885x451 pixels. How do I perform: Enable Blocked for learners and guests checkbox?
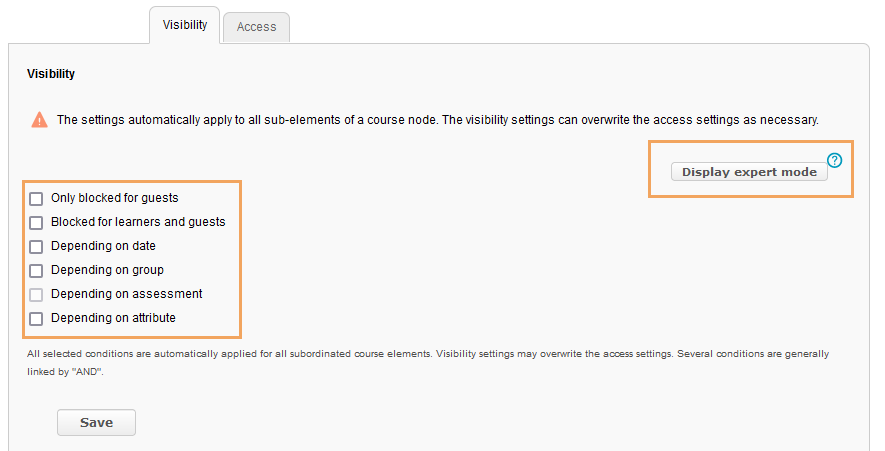click(x=36, y=222)
